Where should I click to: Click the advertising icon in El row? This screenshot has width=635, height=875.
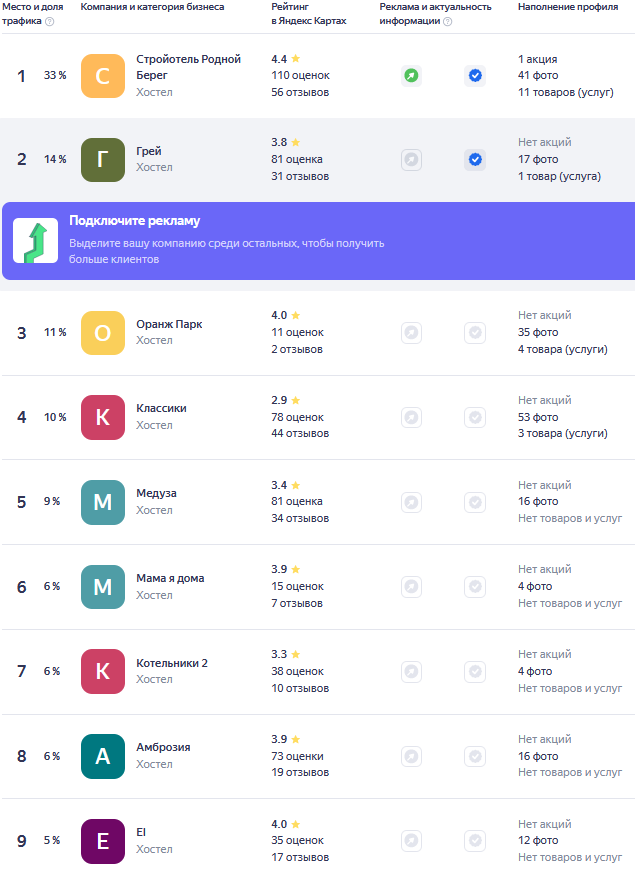[411, 840]
